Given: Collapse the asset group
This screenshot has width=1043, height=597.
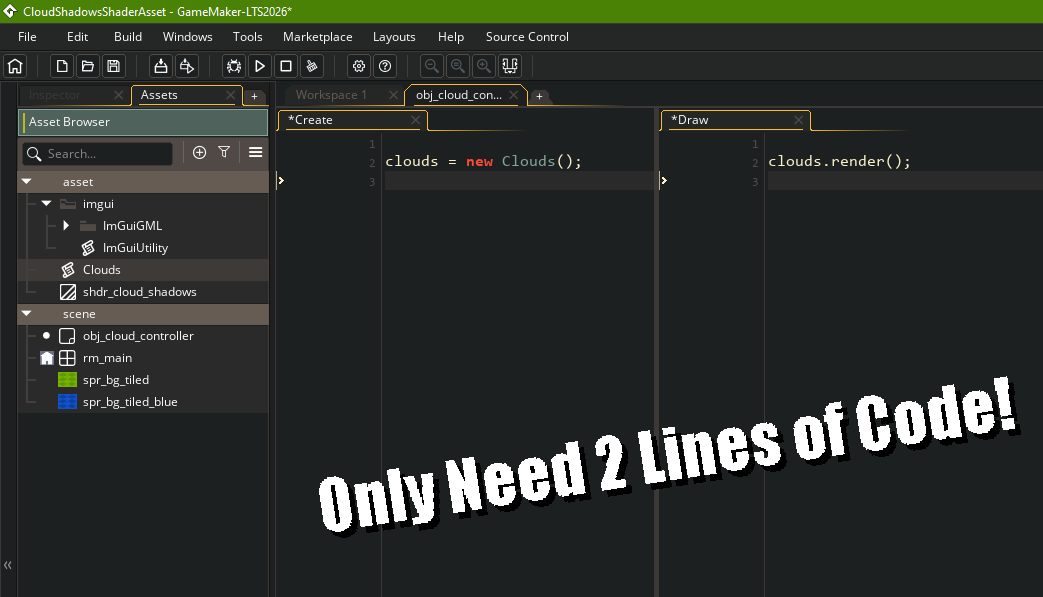Looking at the screenshot, I should [27, 181].
